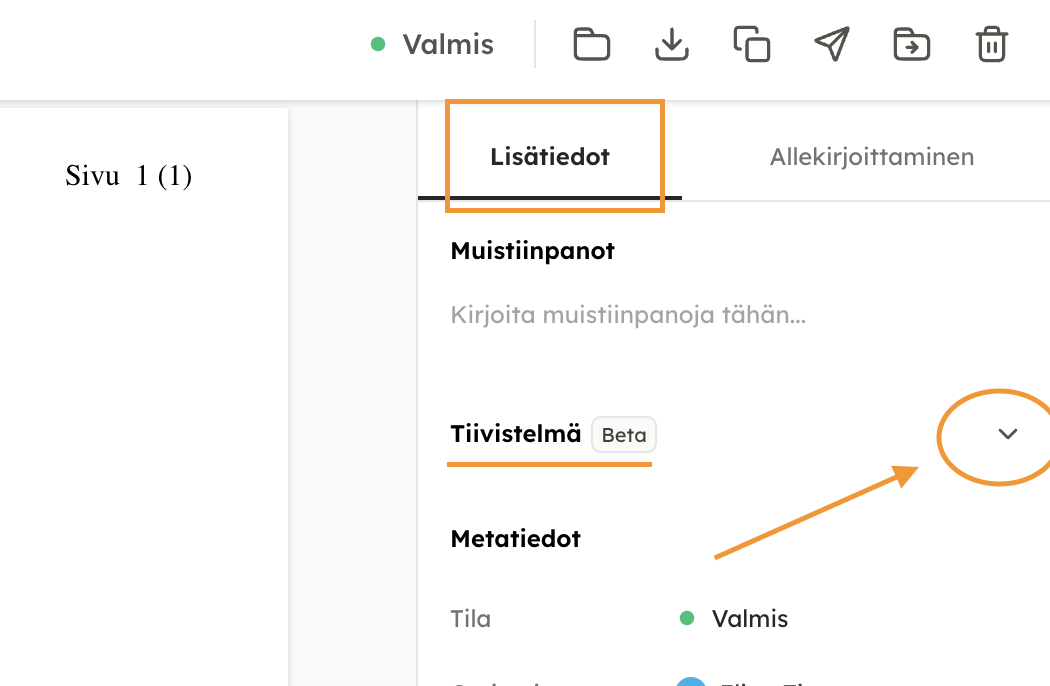Click the Muistiinpanot notes text field
The height and width of the screenshot is (686, 1050).
pyautogui.click(x=629, y=316)
